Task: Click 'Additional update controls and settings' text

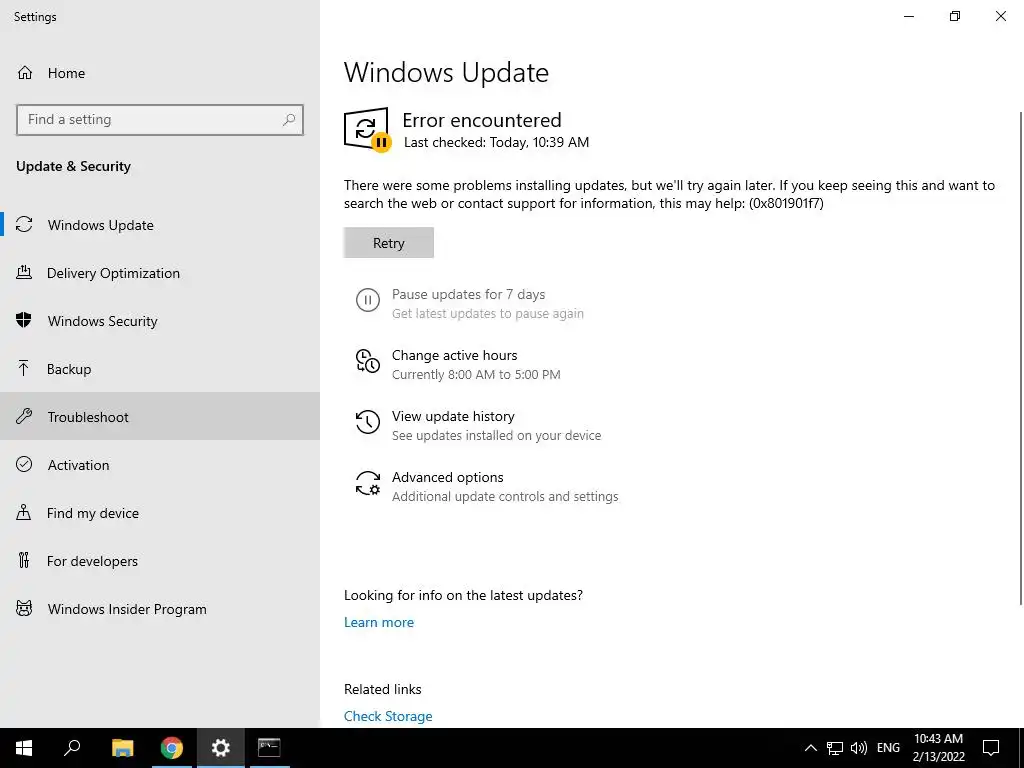Action: 505,497
